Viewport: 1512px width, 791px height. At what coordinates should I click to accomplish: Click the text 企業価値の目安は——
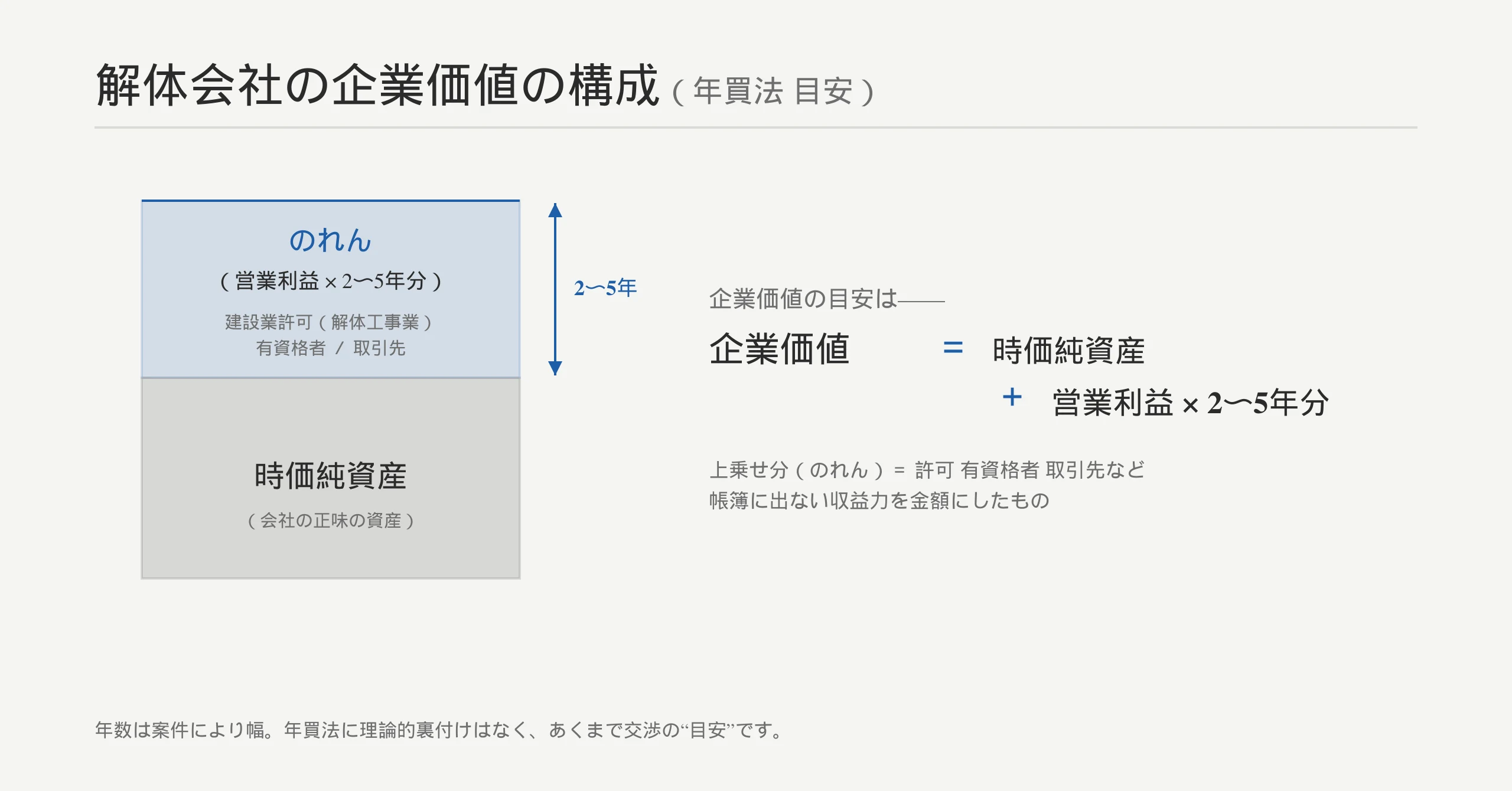pos(827,299)
